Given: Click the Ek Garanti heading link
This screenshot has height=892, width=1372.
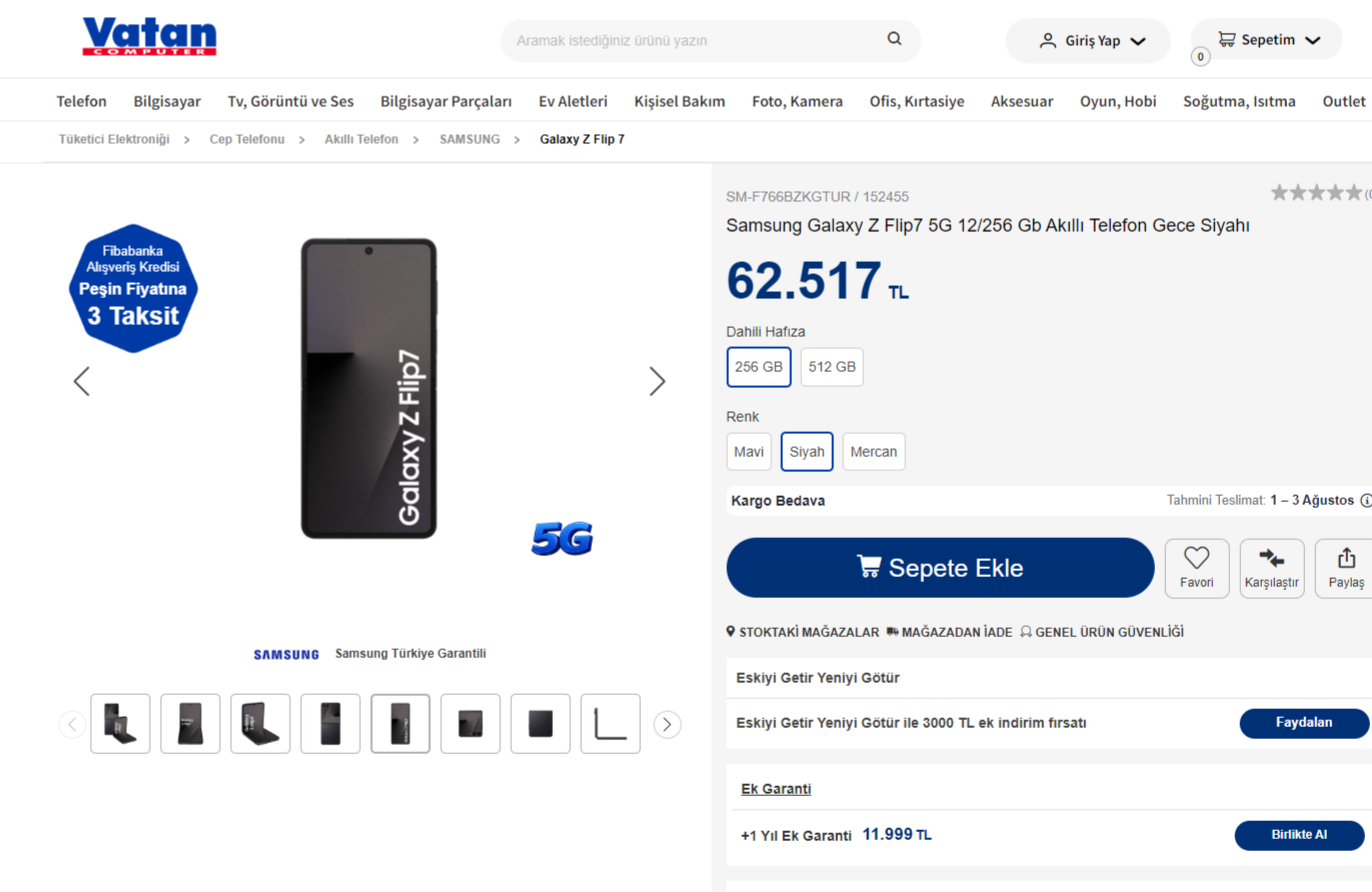Looking at the screenshot, I should point(776,789).
